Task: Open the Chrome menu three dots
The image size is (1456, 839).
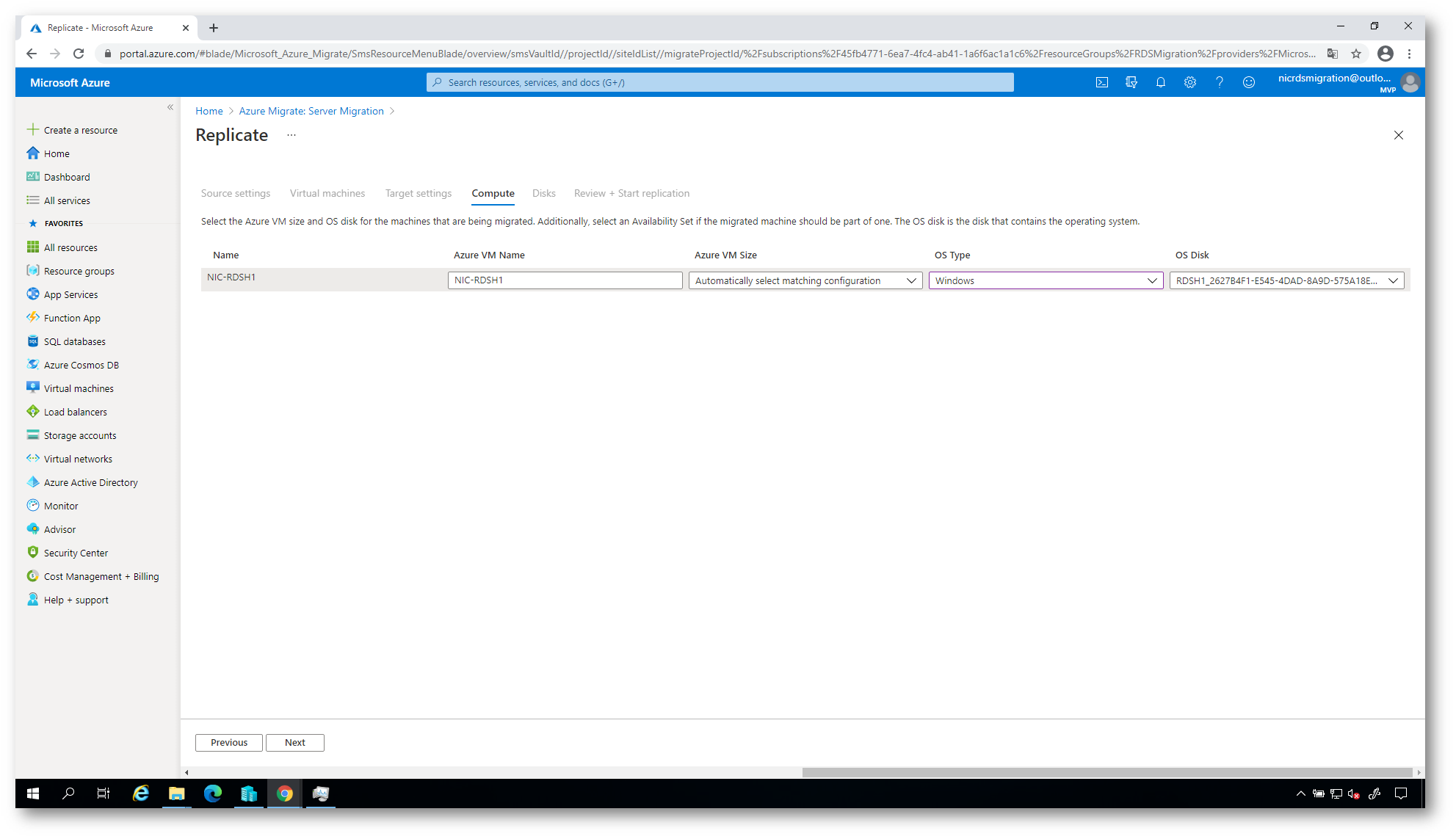Action: tap(1409, 54)
